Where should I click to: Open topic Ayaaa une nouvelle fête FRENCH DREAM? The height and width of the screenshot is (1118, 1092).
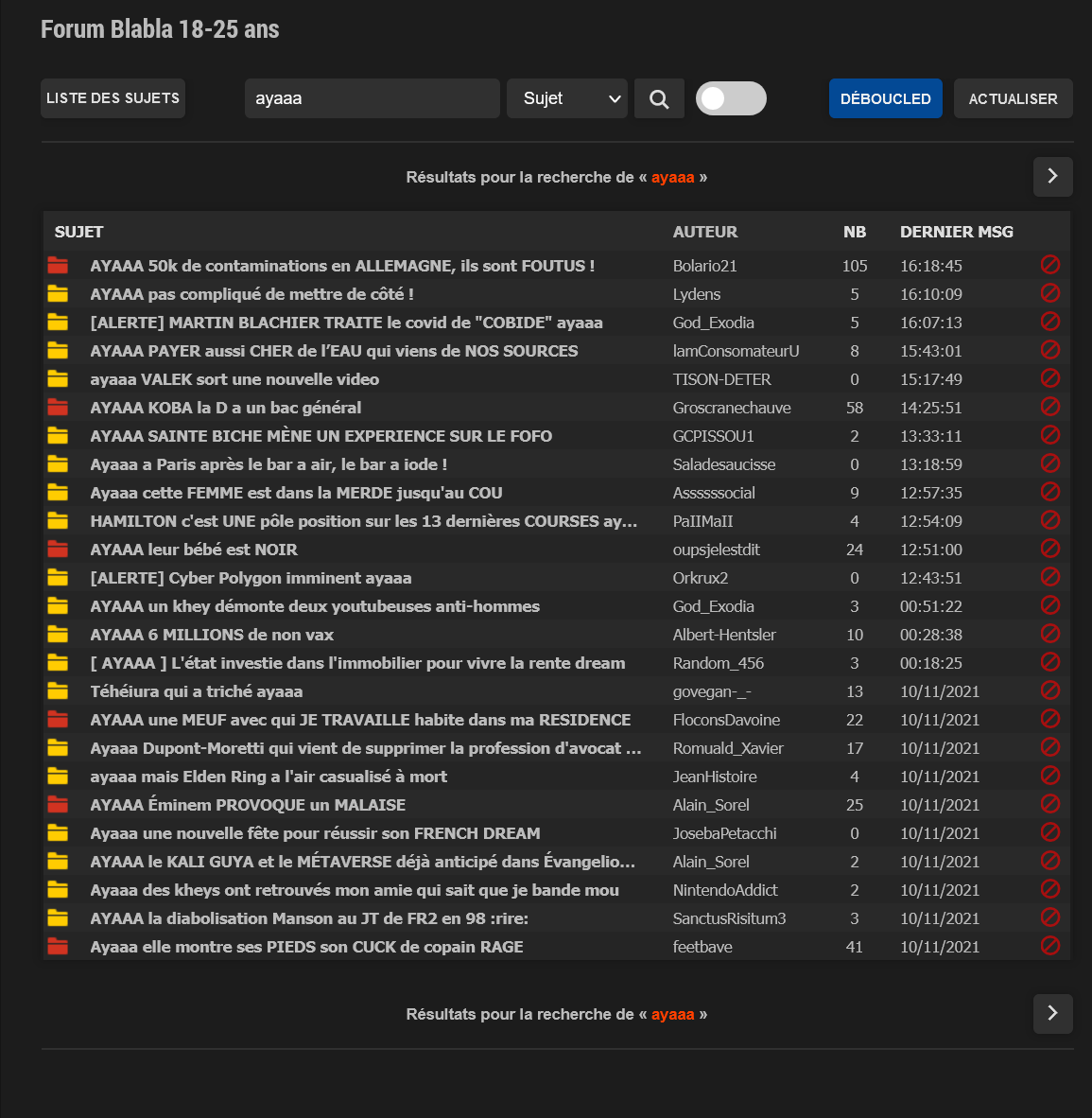[x=315, y=833]
